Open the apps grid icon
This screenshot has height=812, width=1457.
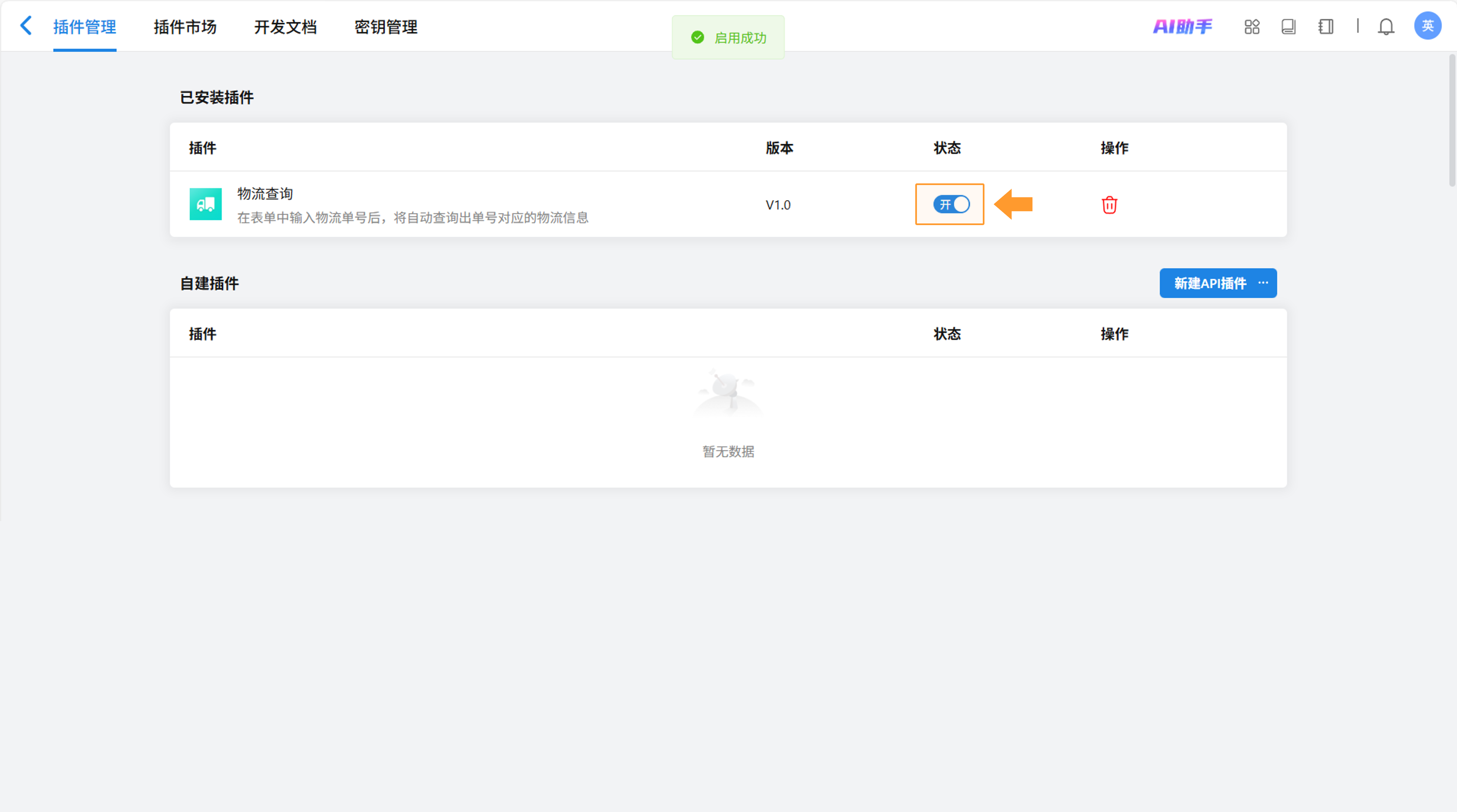pyautogui.click(x=1252, y=26)
